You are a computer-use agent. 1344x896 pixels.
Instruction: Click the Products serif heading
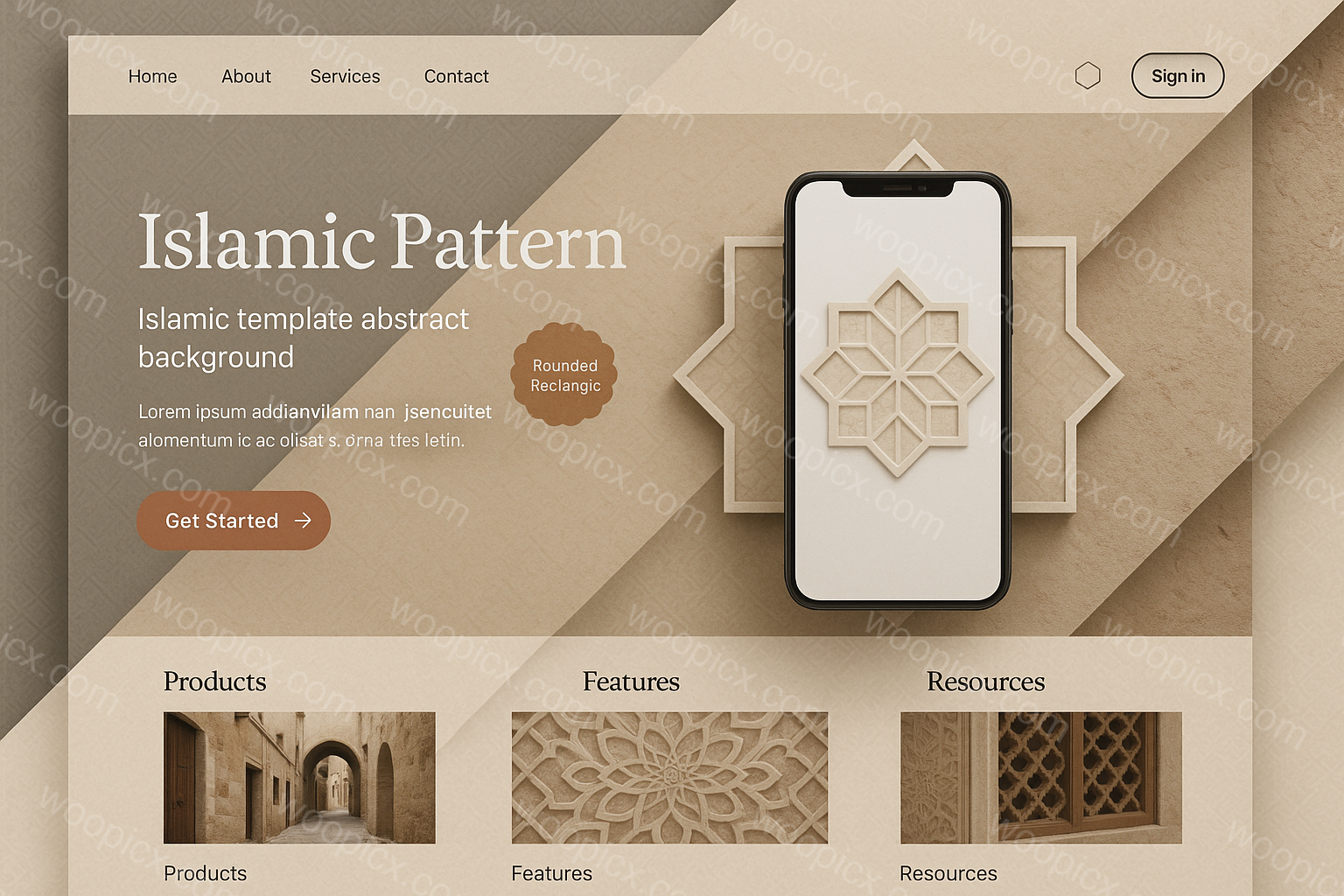(x=214, y=682)
